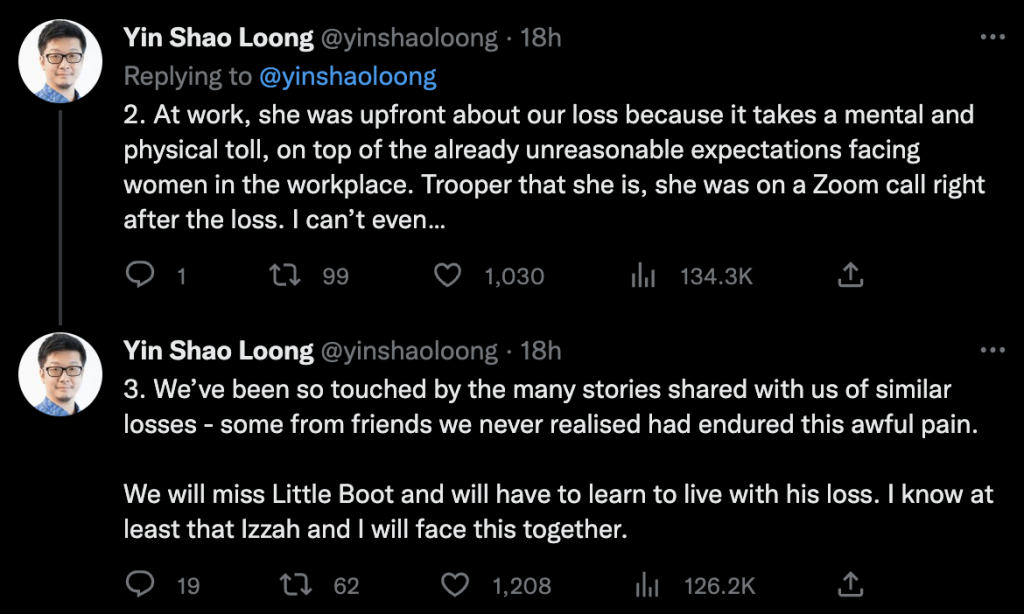Open more options on the second tweet
The height and width of the screenshot is (614, 1024).
[x=991, y=350]
